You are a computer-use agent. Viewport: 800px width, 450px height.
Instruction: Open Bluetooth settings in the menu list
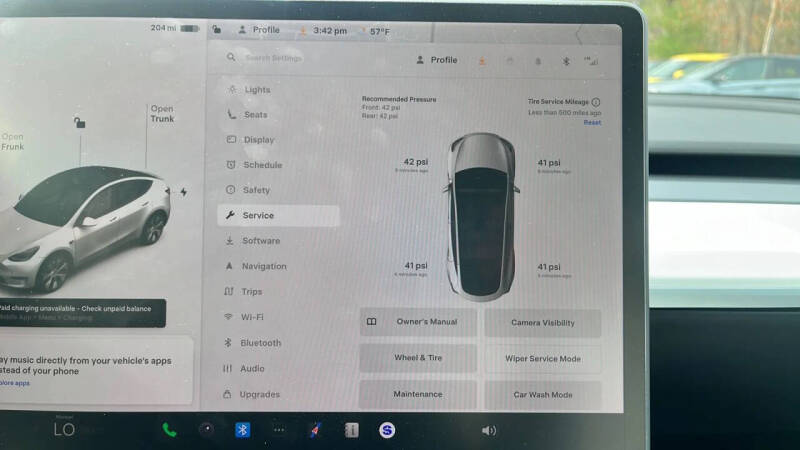260,343
